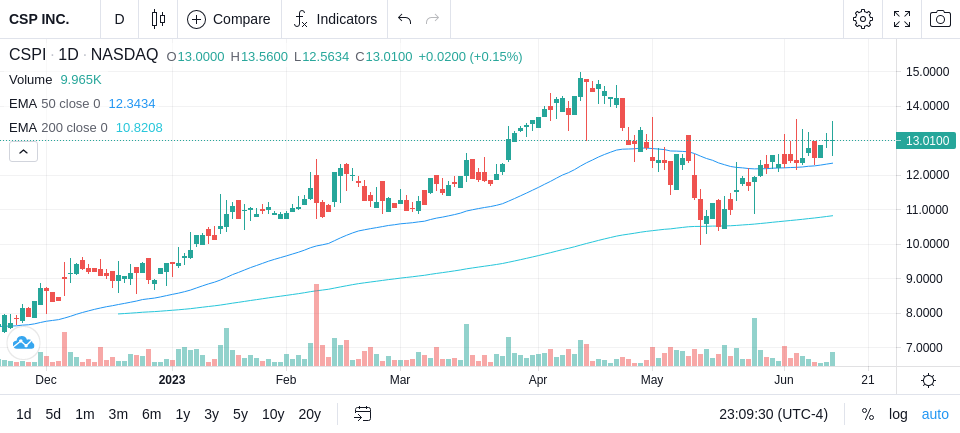
Task: Click the Apr label on time axis
Action: click(x=538, y=380)
